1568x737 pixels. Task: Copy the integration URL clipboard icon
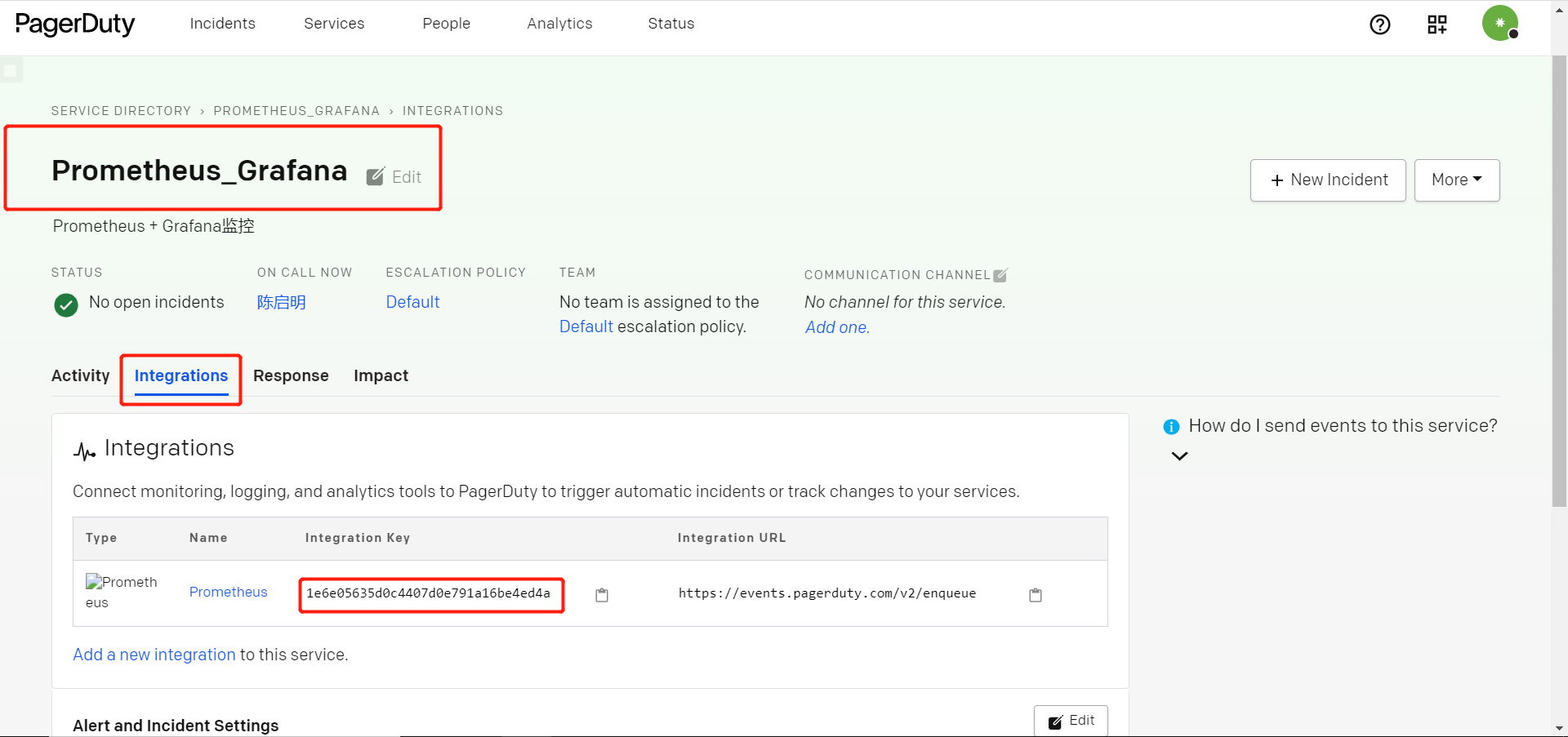coord(1036,595)
